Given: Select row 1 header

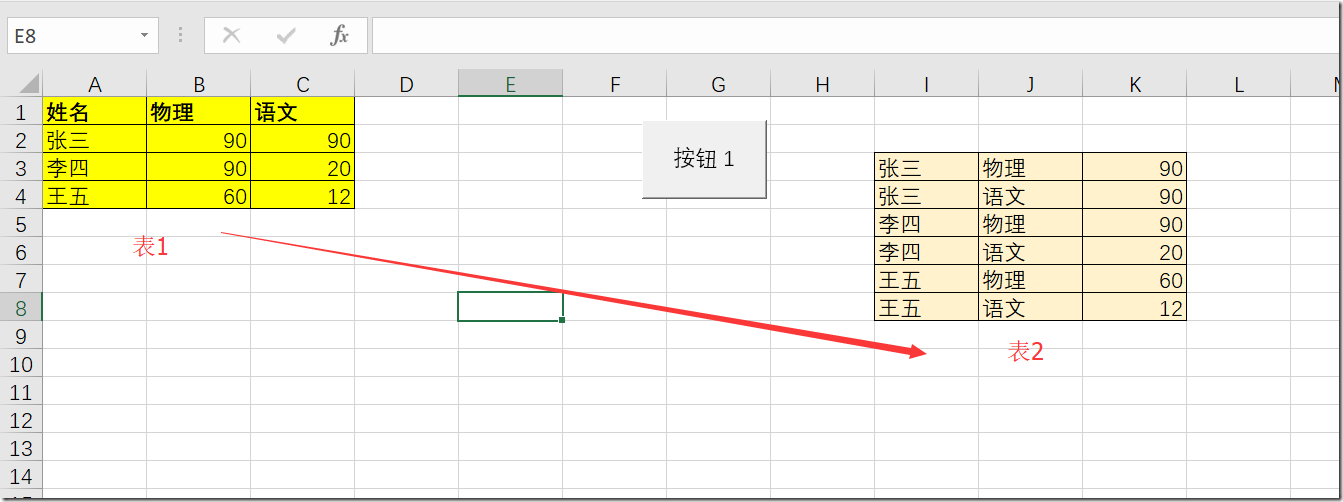Looking at the screenshot, I should coord(21,111).
